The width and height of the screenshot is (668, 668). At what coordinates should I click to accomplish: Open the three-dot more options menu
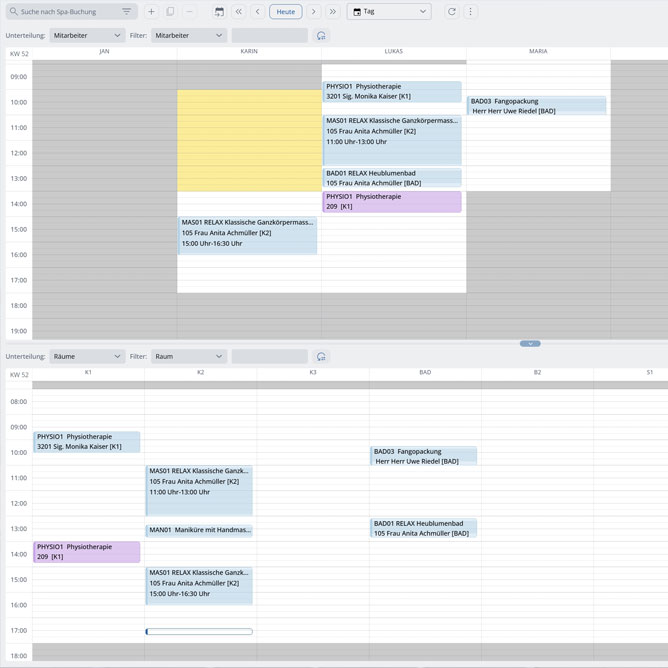tap(471, 12)
